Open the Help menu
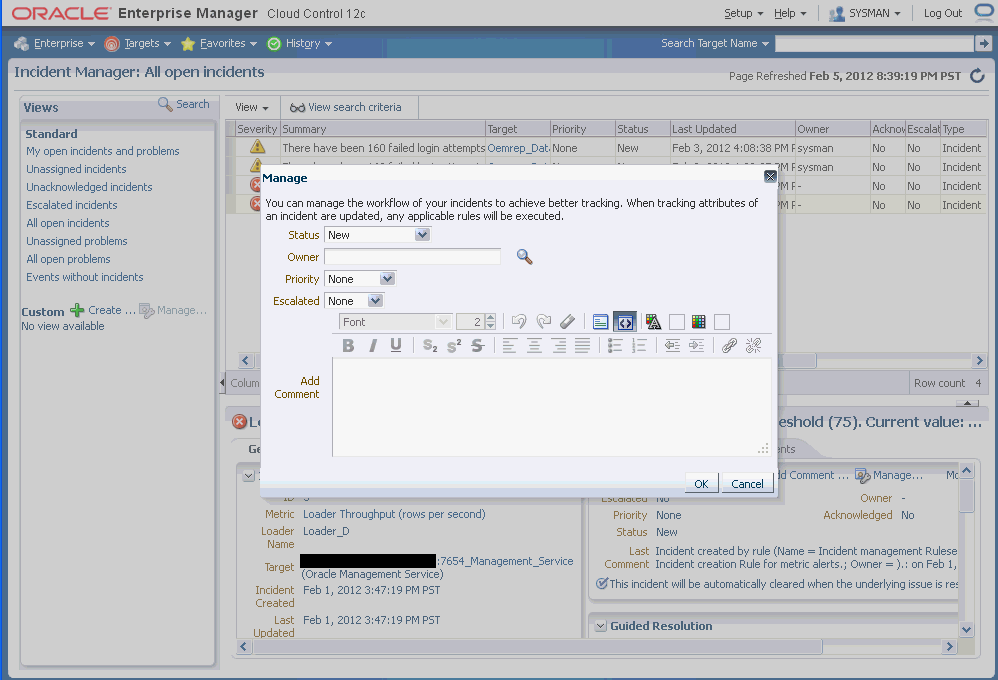Viewport: 998px width, 680px height. pos(790,13)
